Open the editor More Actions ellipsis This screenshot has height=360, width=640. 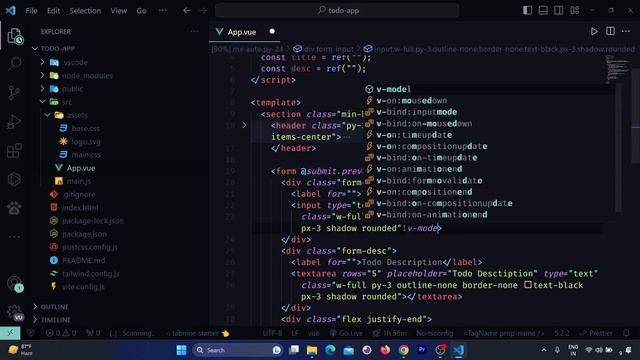click(x=626, y=31)
